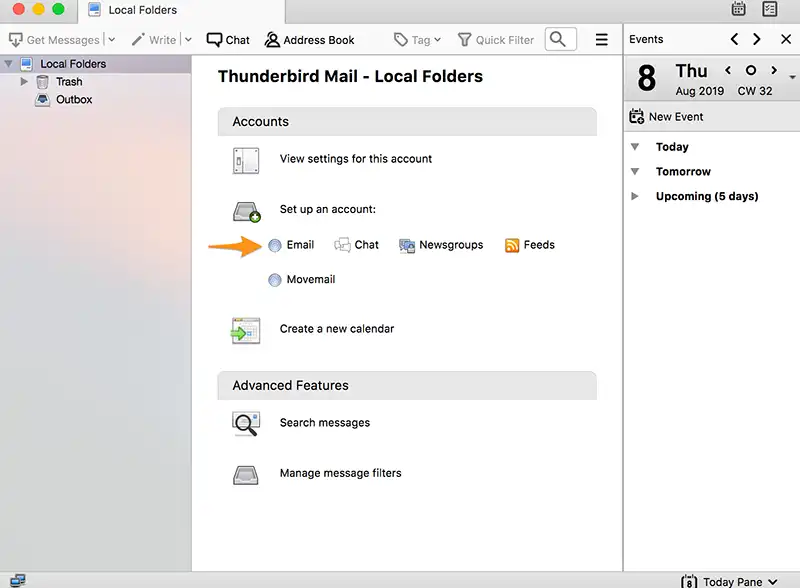Create a New Event
Screen dimensions: 800x588
pyautogui.click(x=666, y=116)
